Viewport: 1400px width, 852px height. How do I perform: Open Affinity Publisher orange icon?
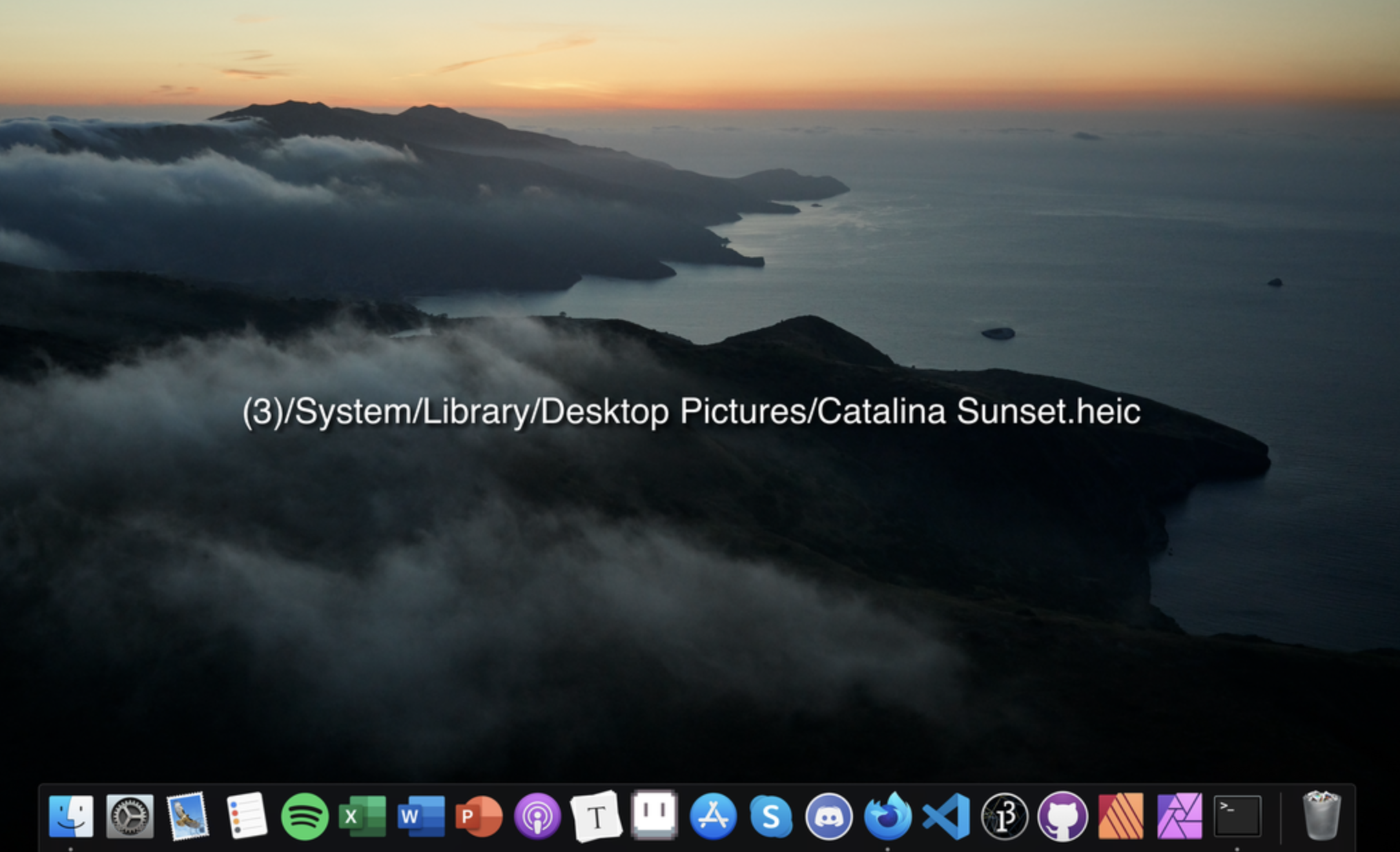point(1120,816)
